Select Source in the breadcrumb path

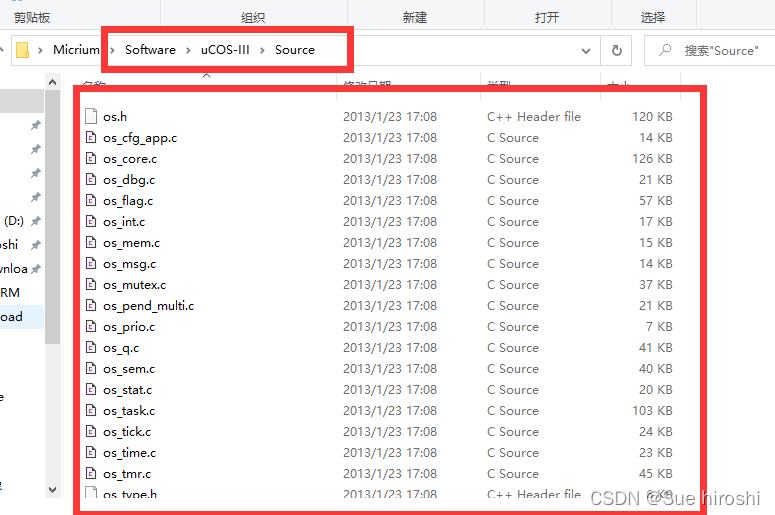tap(295, 50)
